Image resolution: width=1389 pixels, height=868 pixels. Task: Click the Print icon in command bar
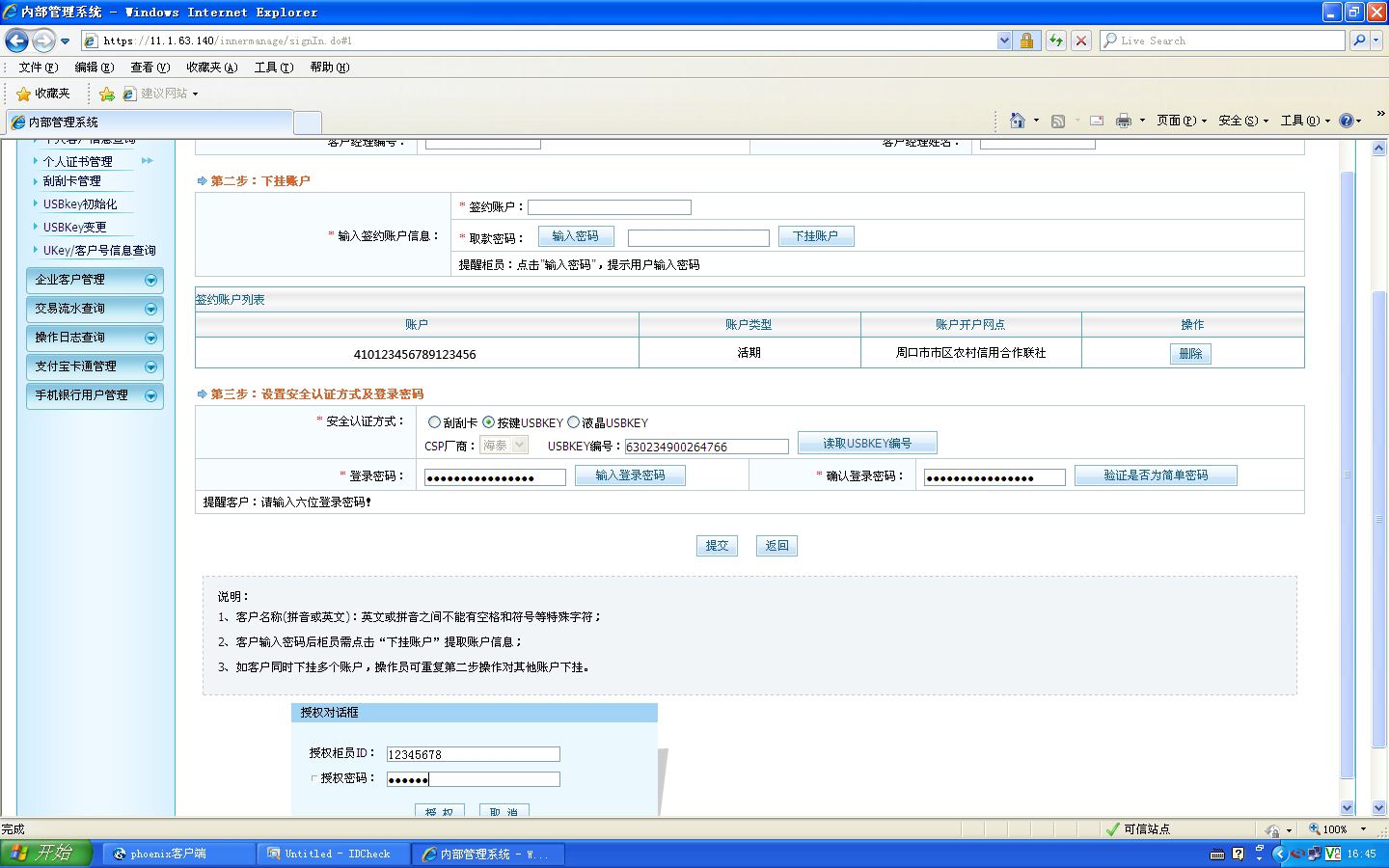pos(1123,121)
